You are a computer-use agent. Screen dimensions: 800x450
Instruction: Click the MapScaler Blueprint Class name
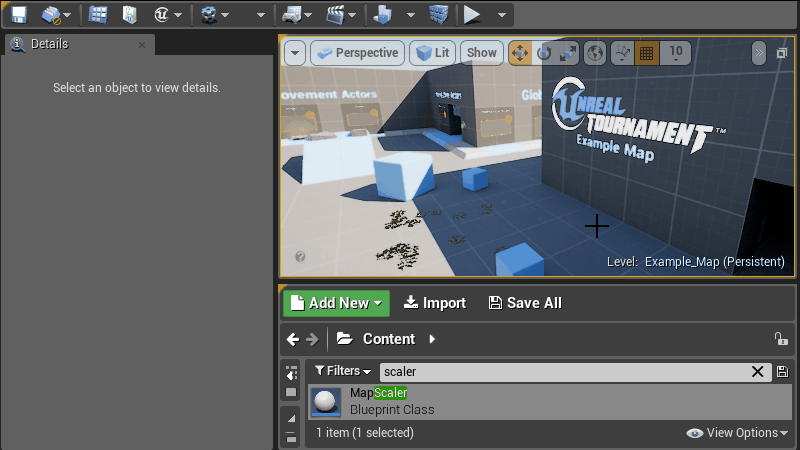tap(379, 393)
